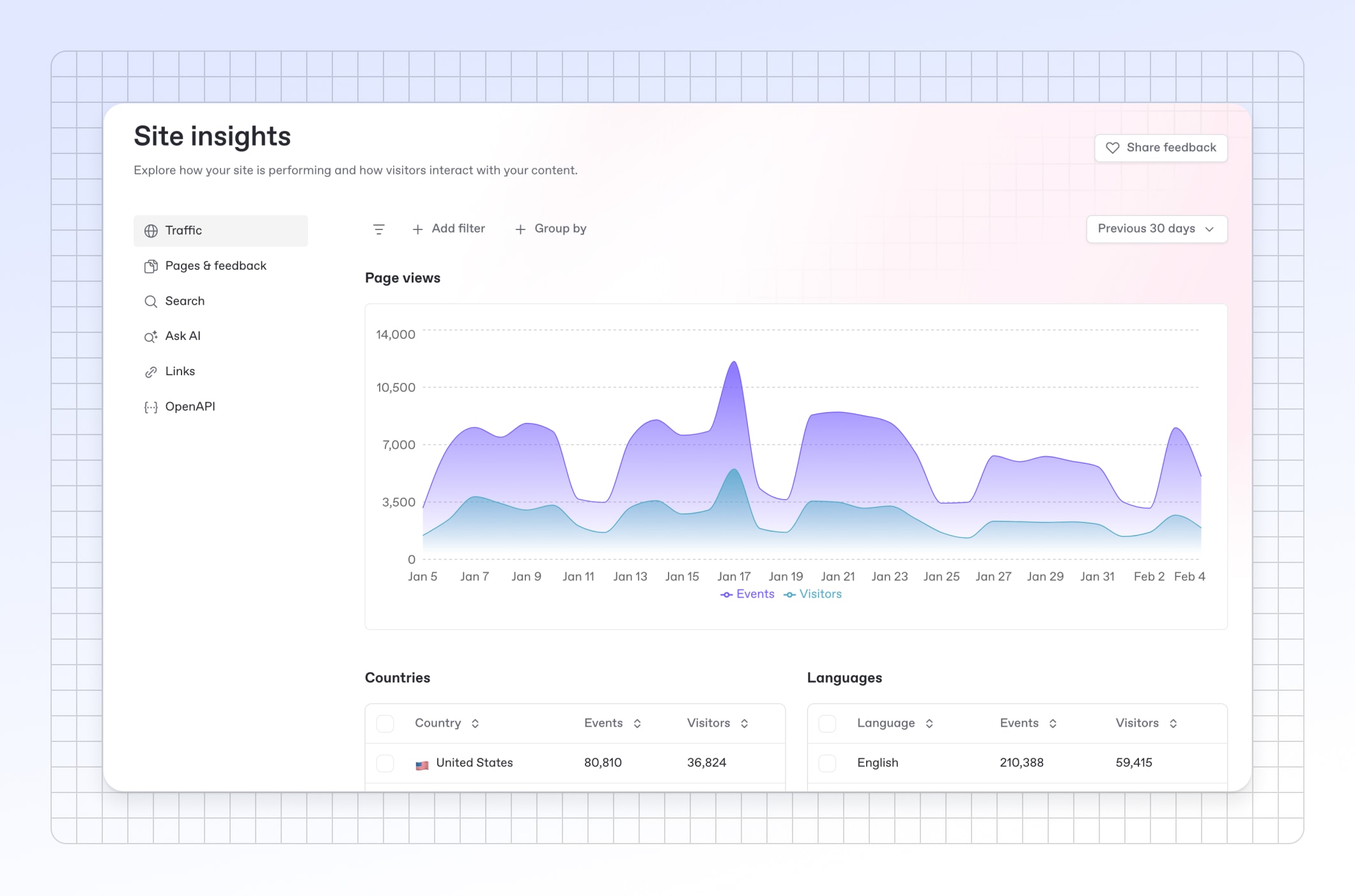Sort Languages table by Visitors column
Image resolution: width=1355 pixels, height=896 pixels.
(x=1147, y=723)
